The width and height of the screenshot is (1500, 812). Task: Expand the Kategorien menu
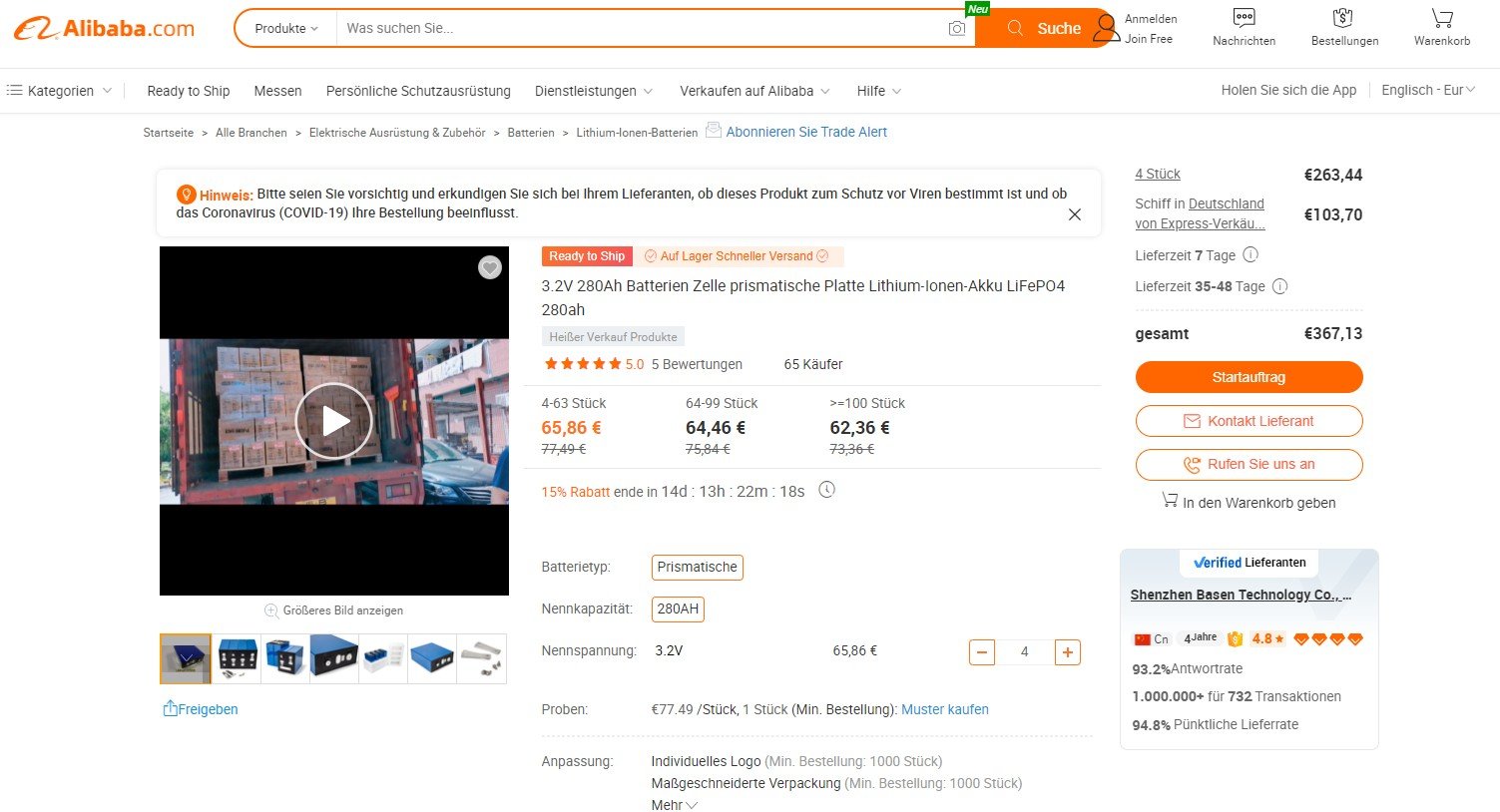(59, 91)
